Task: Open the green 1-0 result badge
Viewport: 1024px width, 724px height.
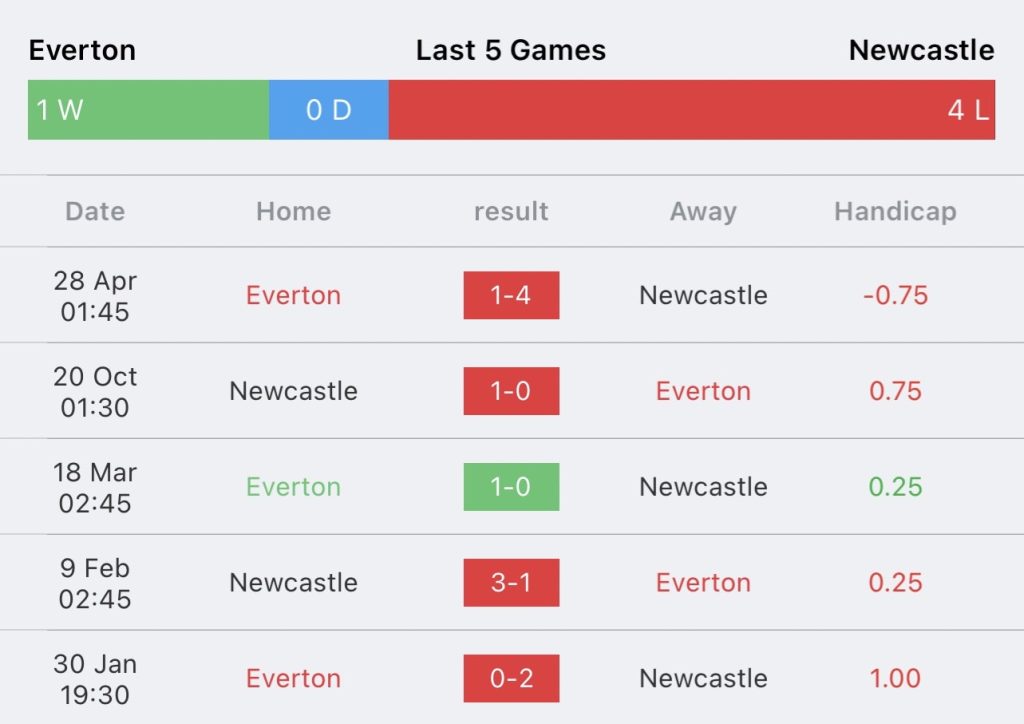Action: click(x=511, y=487)
